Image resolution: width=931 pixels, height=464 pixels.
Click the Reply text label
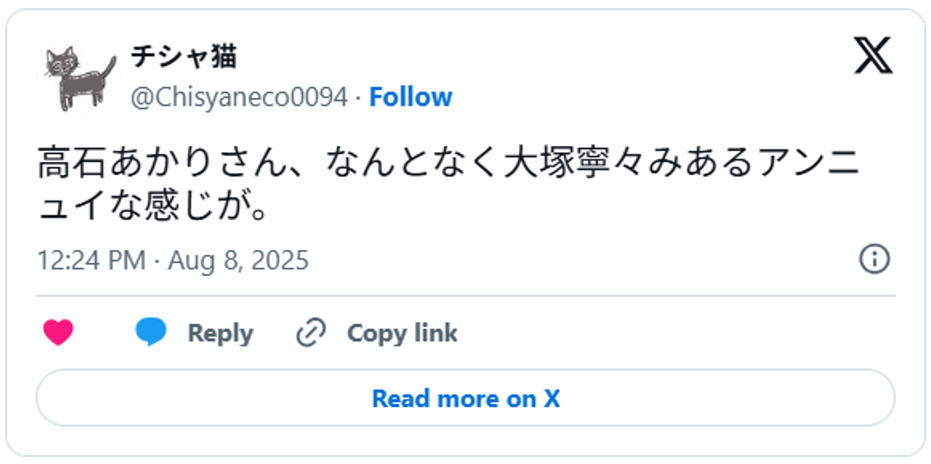point(220,333)
